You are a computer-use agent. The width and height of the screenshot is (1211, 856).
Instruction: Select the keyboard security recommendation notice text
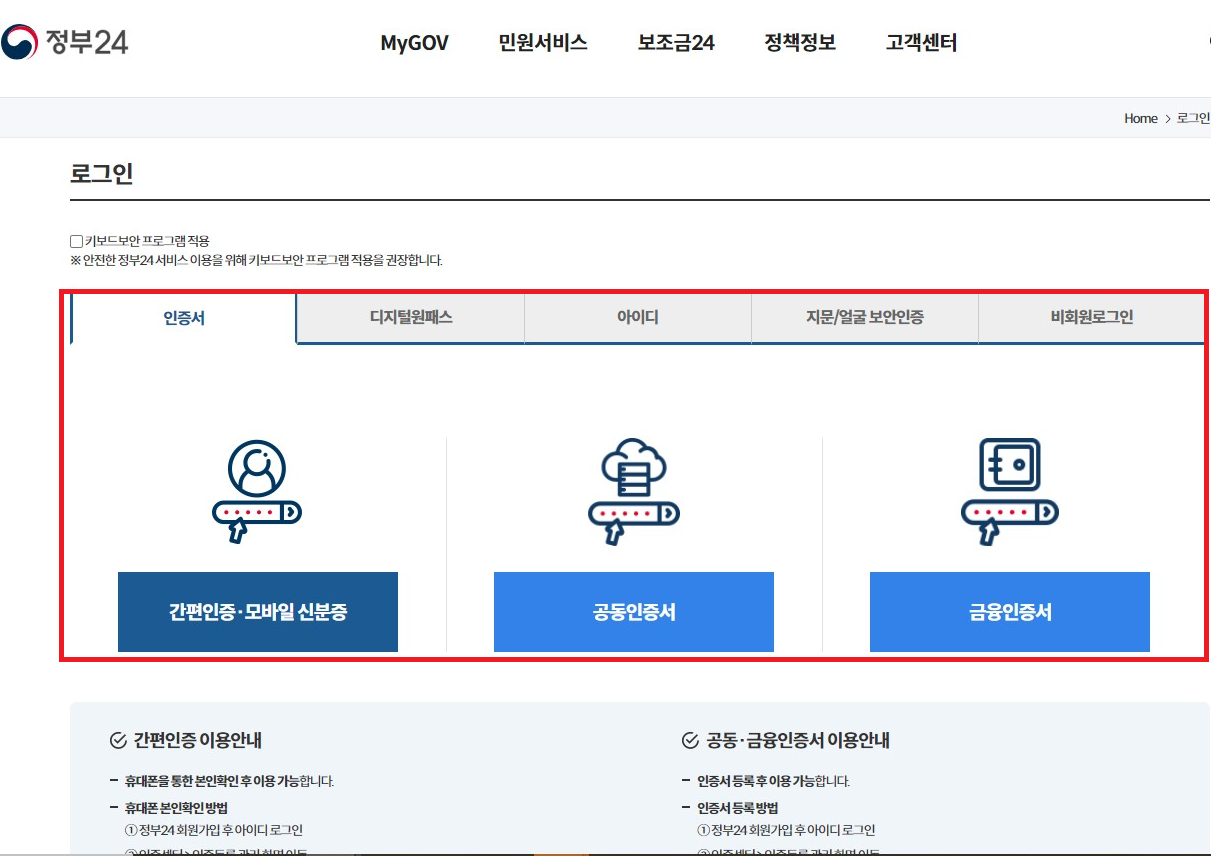pos(256,260)
